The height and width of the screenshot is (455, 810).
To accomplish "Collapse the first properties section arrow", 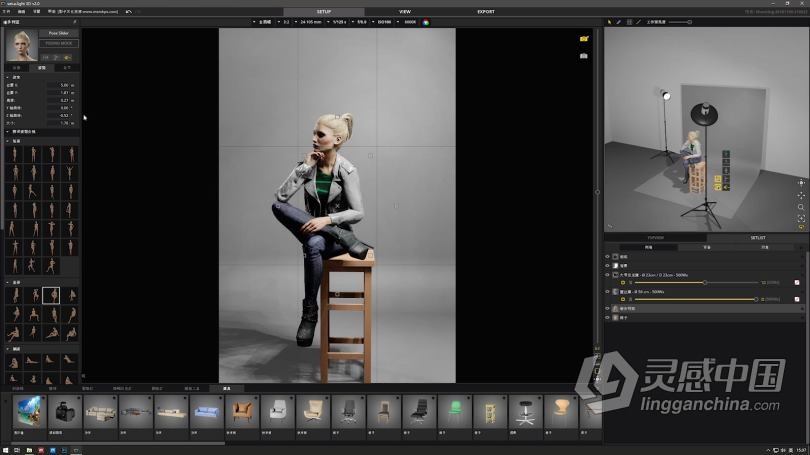I will click(x=8, y=77).
